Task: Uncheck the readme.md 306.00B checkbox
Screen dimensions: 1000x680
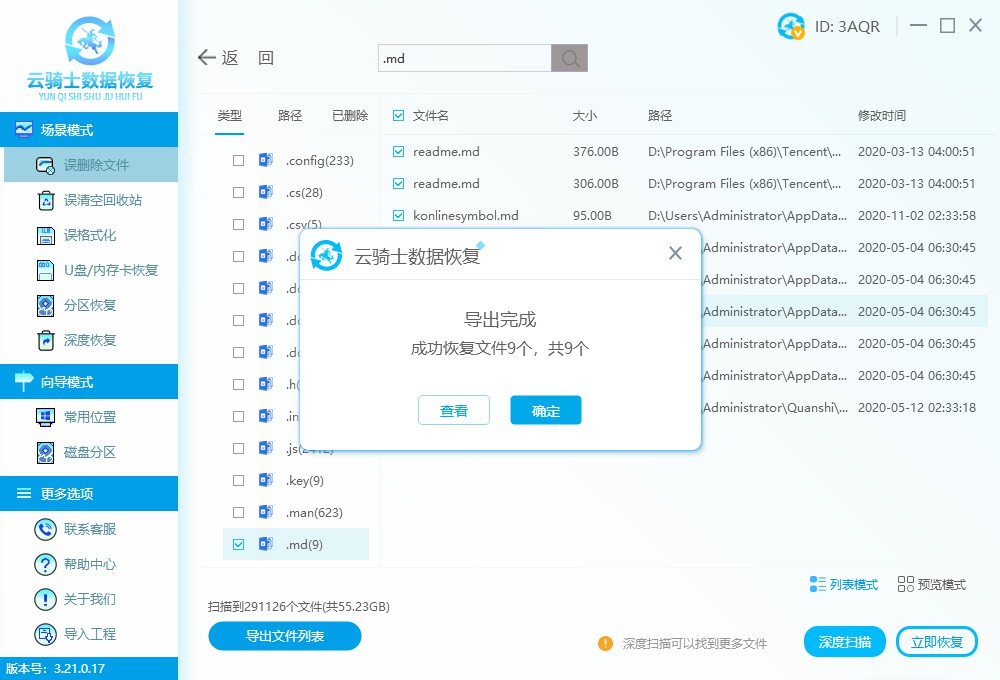Action: (x=399, y=184)
